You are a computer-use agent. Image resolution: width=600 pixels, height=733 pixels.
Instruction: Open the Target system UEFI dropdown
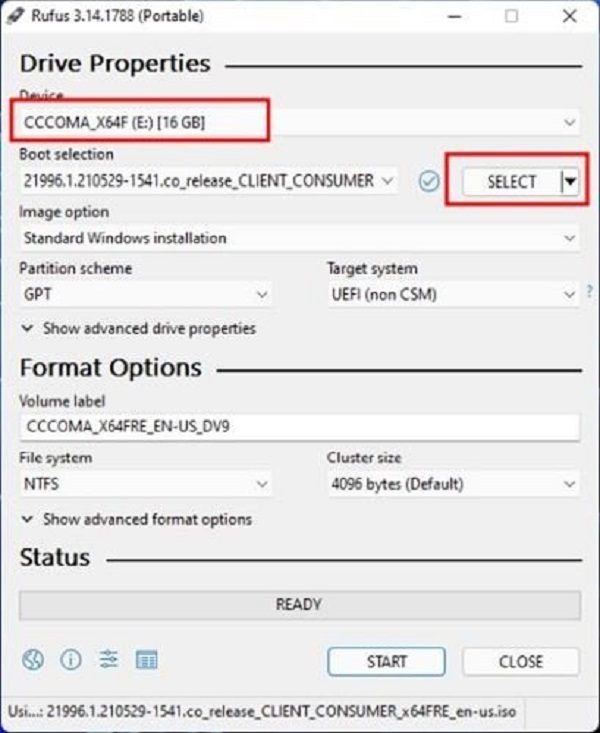[453, 295]
